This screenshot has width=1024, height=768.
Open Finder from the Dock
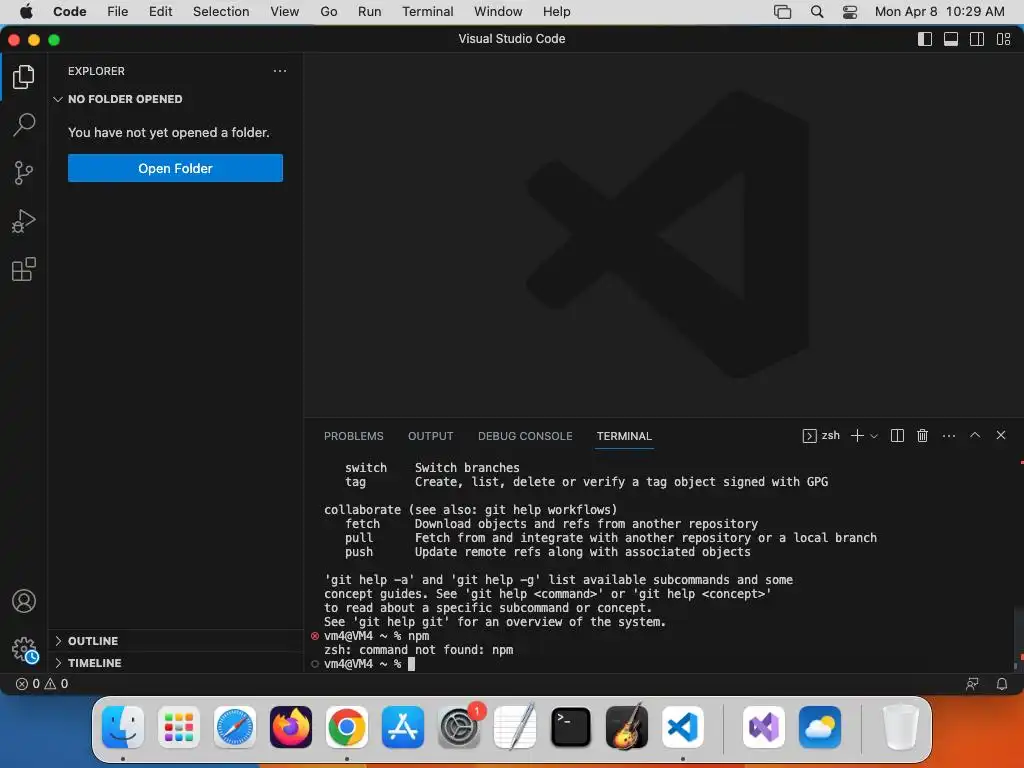[x=123, y=727]
